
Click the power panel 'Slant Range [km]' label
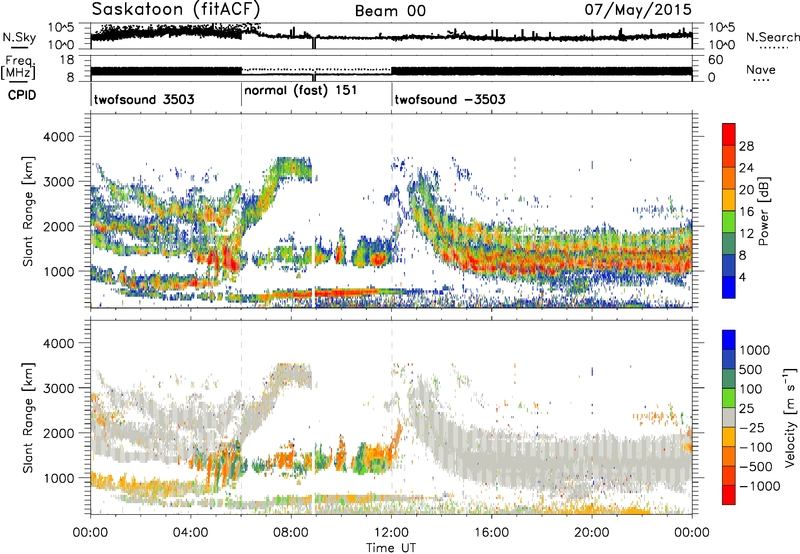click(28, 211)
